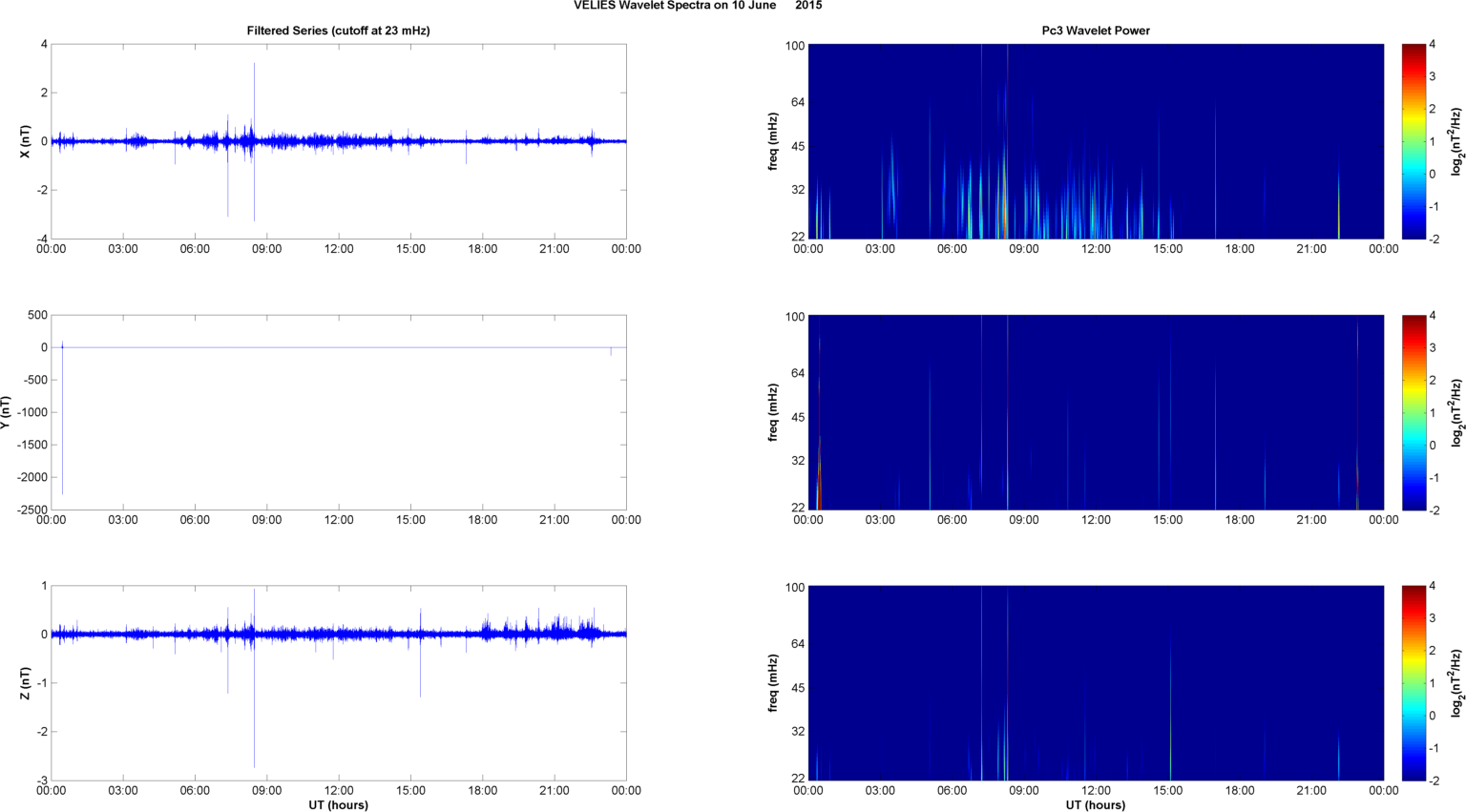The width and height of the screenshot is (1466, 812).
Task: Click the '100' frequency tick of the top spectrogram
Action: tap(795, 46)
